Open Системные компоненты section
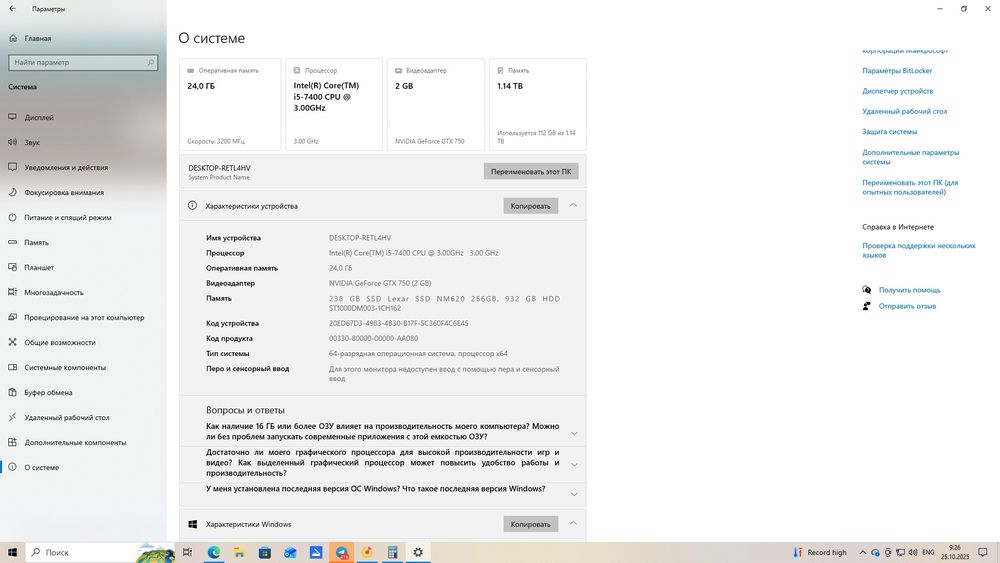1000x563 pixels. tap(83, 367)
